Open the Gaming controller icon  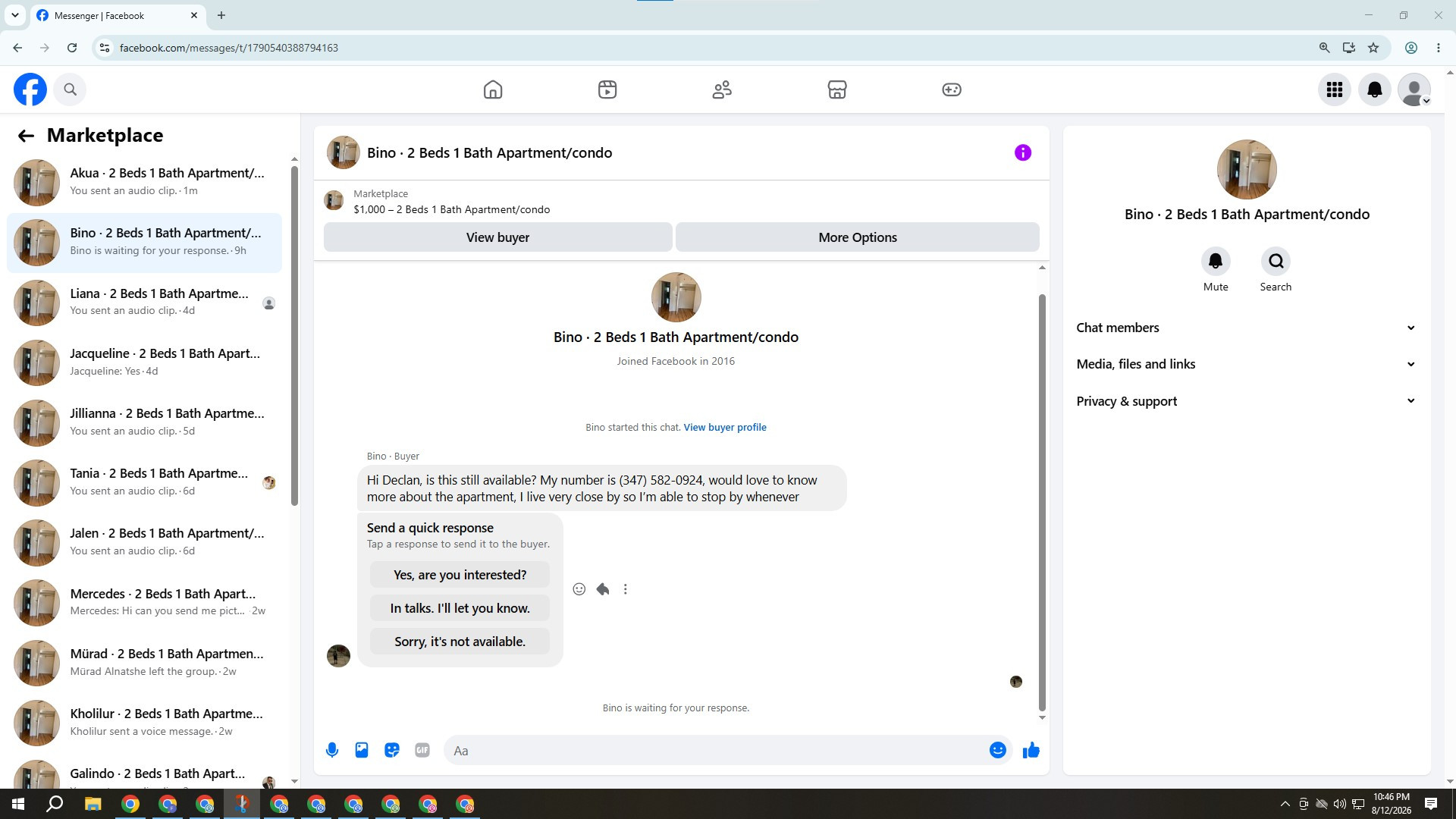pyautogui.click(x=952, y=89)
